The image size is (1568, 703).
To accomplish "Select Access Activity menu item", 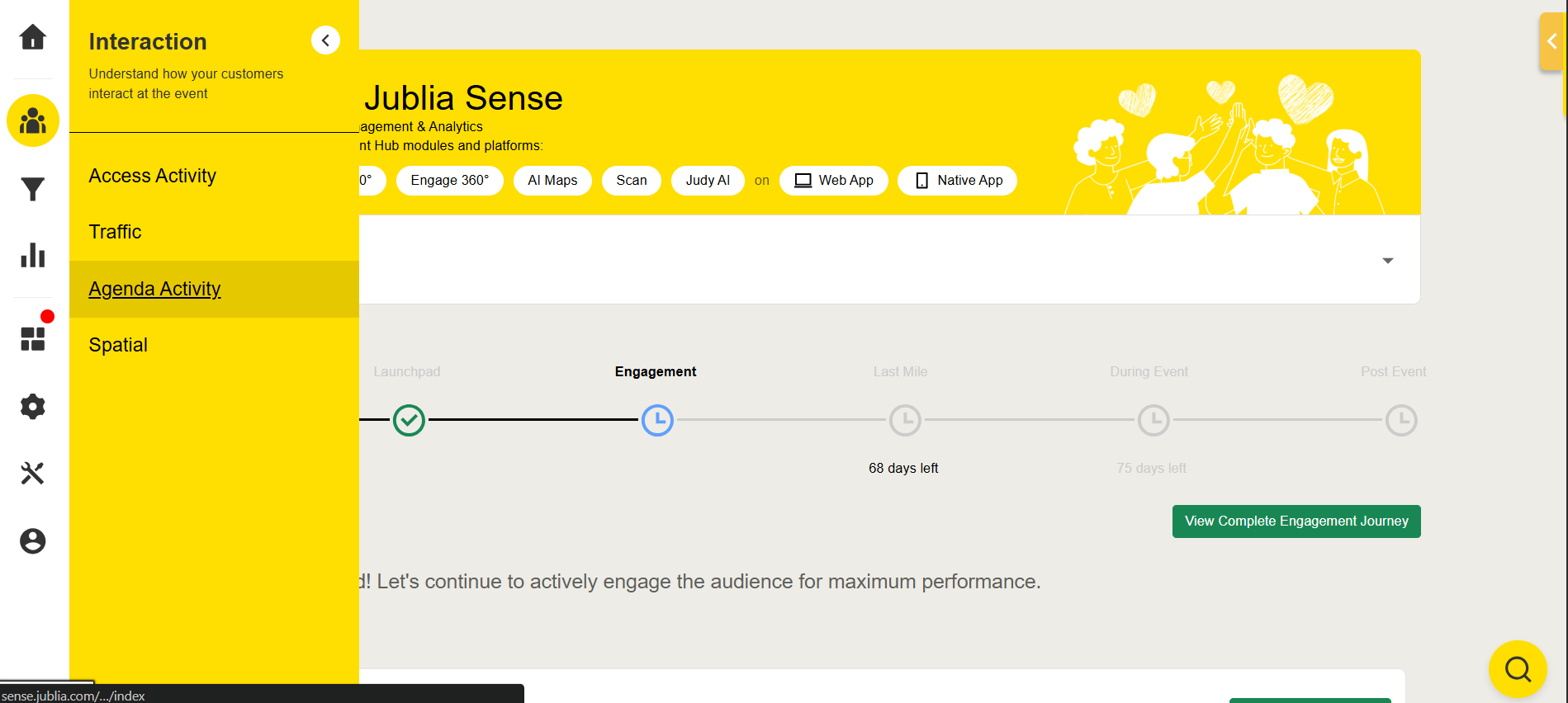I will point(214,176).
